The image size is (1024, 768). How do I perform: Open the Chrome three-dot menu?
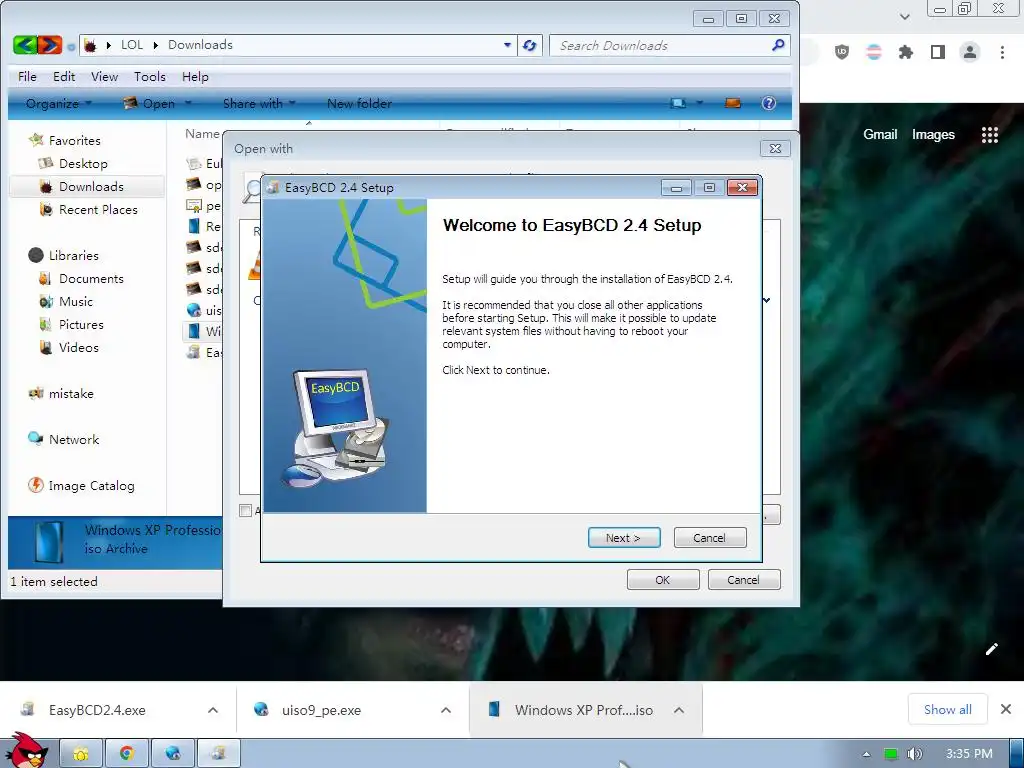(x=1002, y=52)
